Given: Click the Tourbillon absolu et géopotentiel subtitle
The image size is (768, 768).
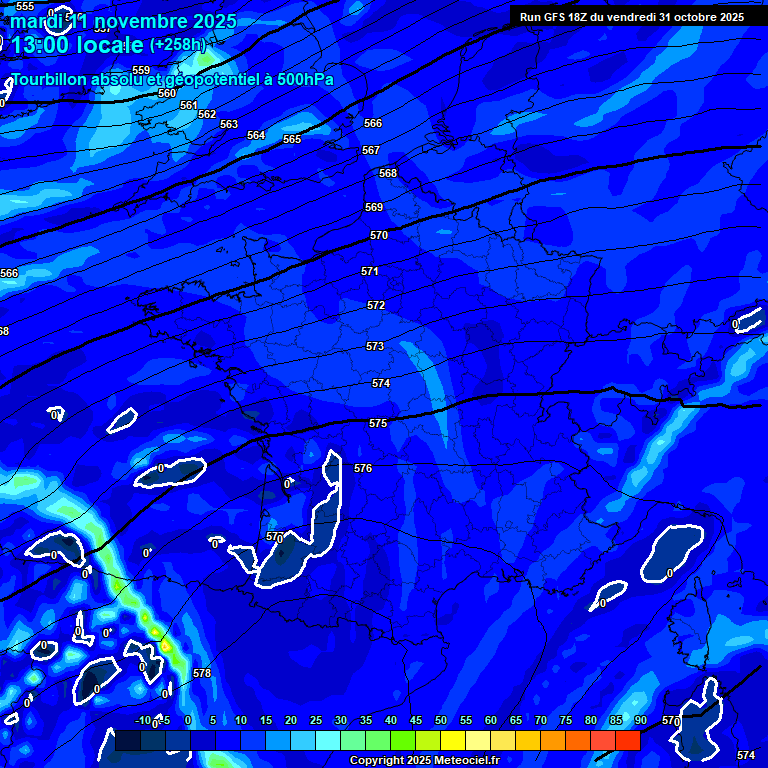Looking at the screenshot, I should [172, 79].
